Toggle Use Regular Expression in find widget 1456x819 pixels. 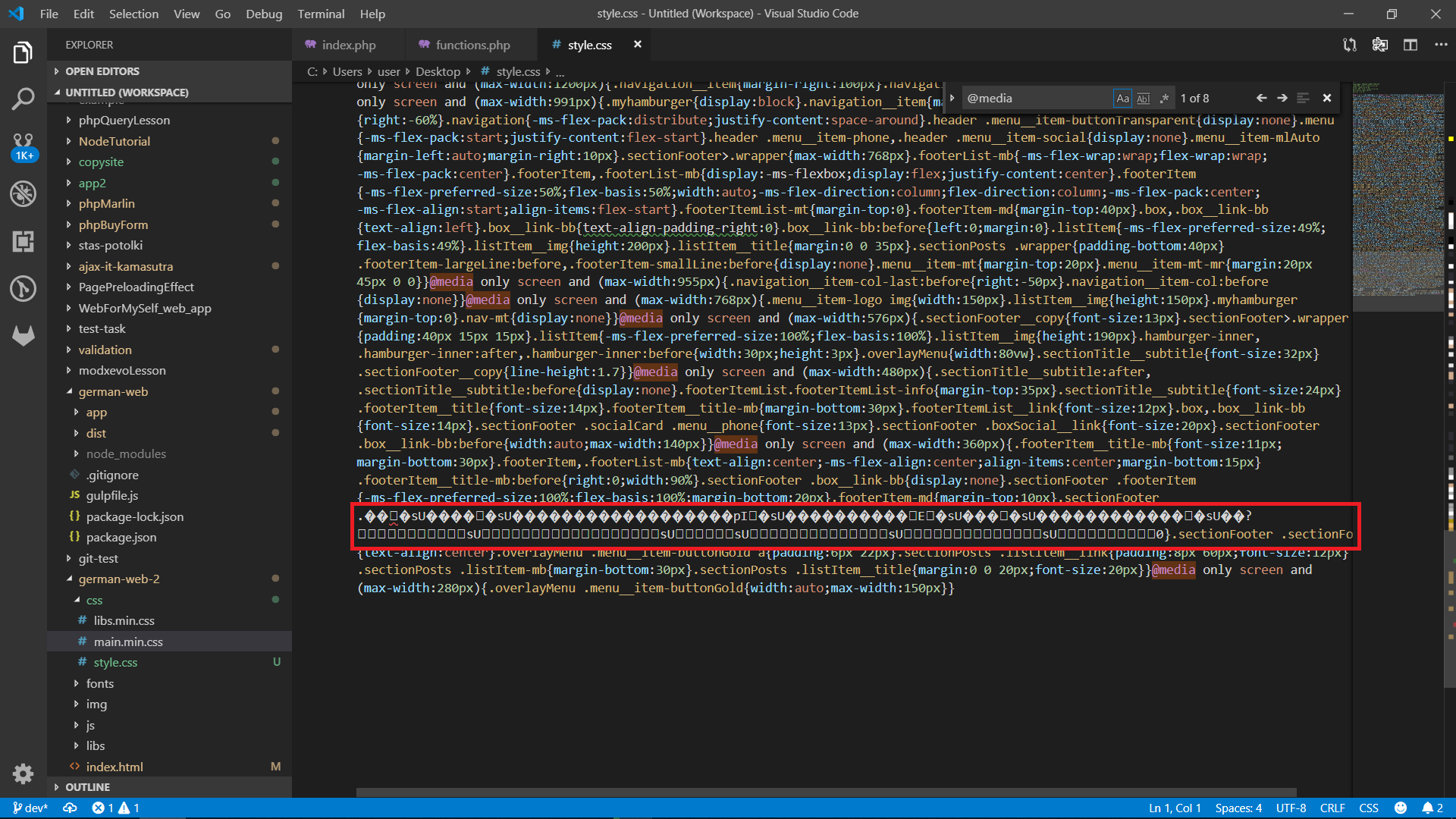point(1164,98)
